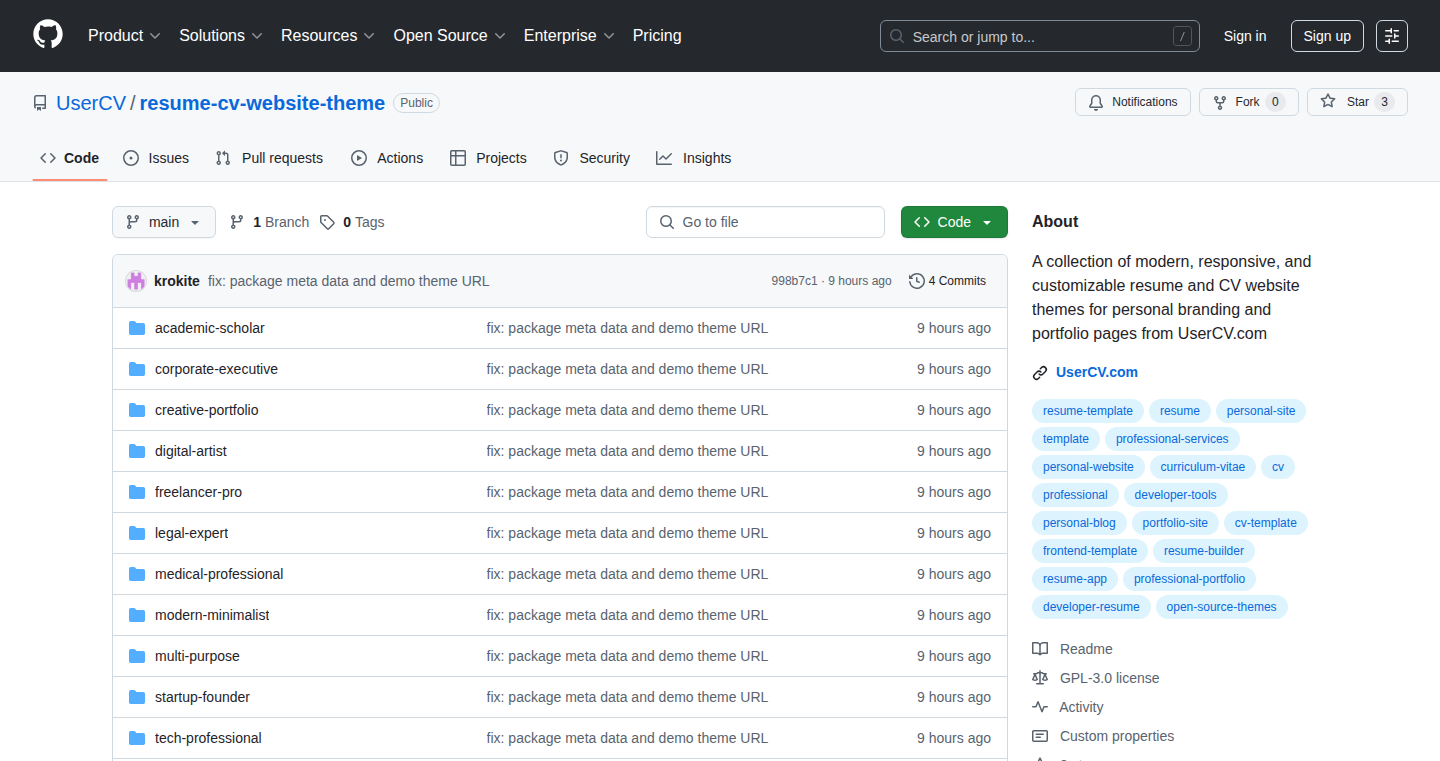This screenshot has height=761, width=1440.
Task: Click the multi-purpose folder icon
Action: 137,656
